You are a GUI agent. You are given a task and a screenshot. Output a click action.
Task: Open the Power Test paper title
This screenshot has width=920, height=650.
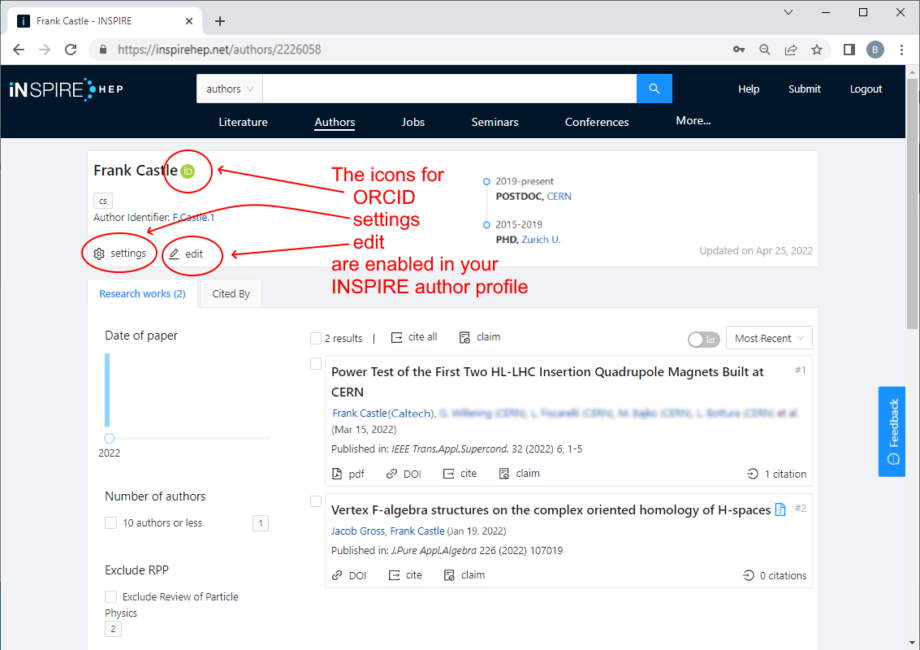pos(547,382)
